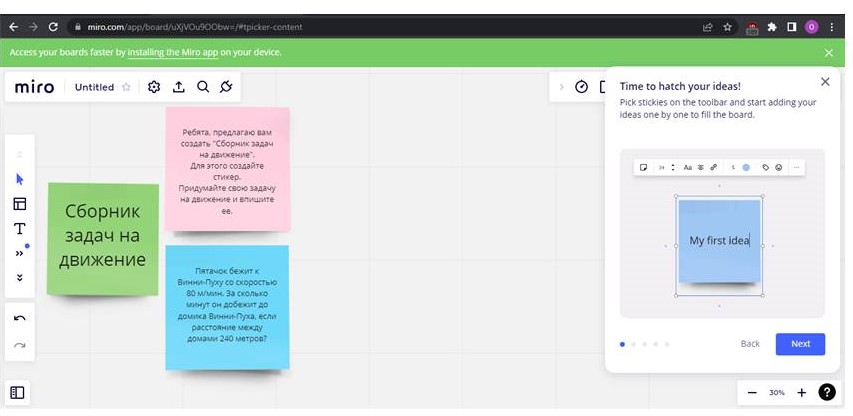Click the export board upload icon
The image size is (853, 416).
[178, 87]
